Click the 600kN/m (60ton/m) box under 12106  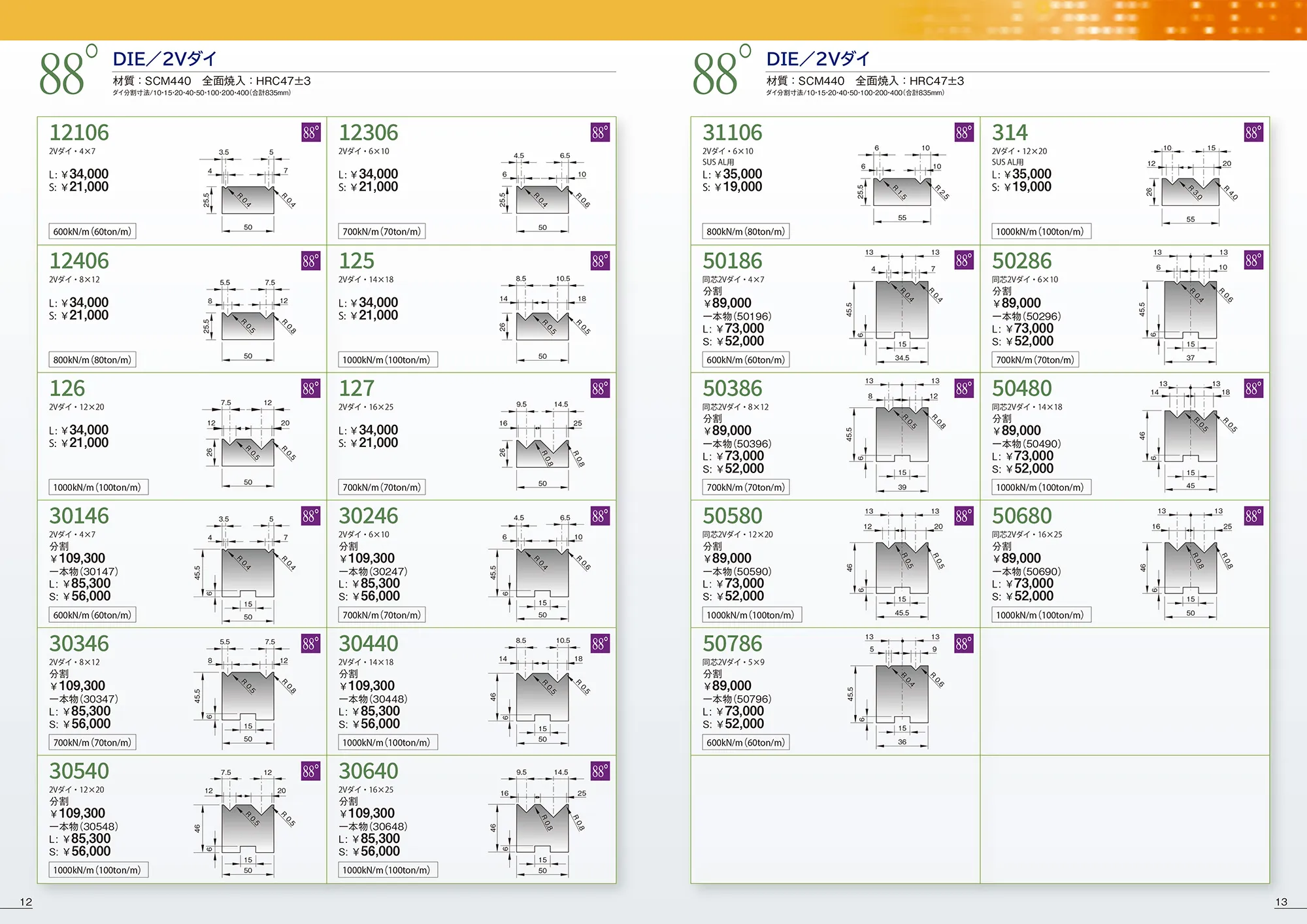point(92,231)
